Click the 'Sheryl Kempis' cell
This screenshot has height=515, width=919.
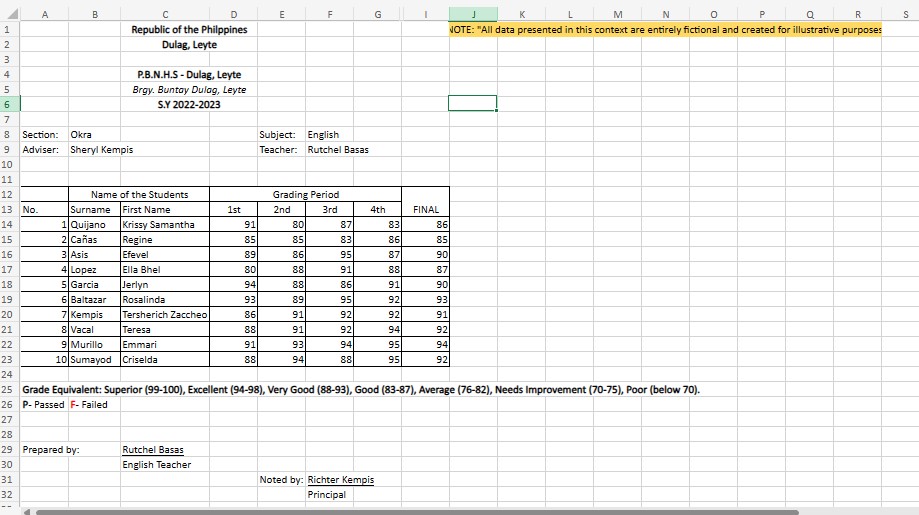click(x=101, y=149)
